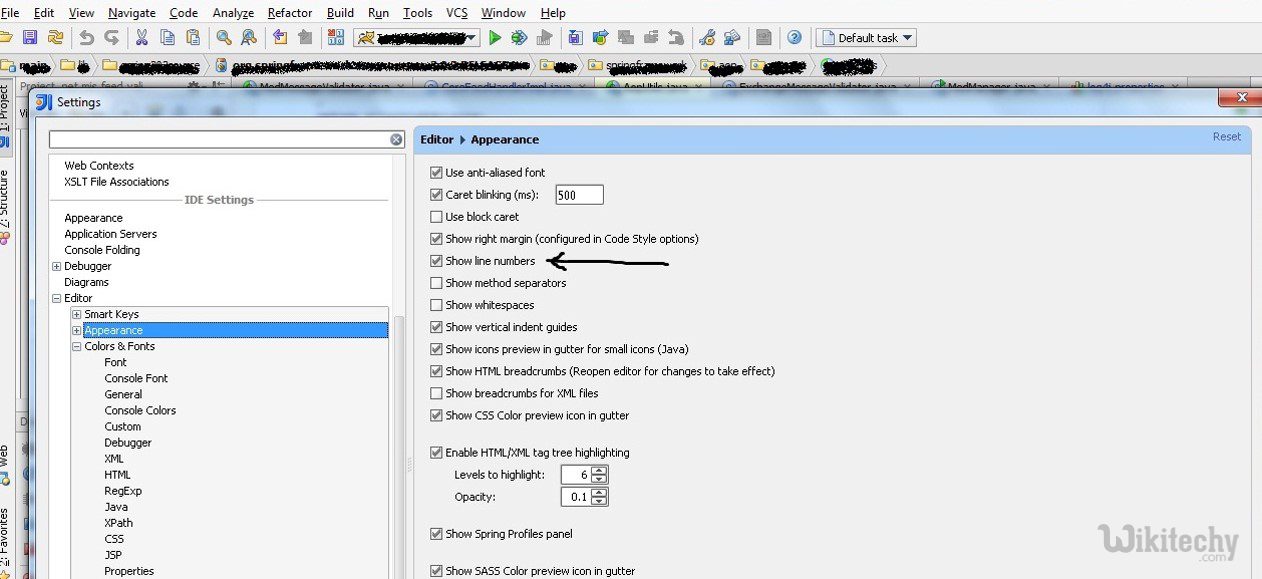This screenshot has height=579, width=1262.
Task: Click the Undo arrow icon
Action: [x=87, y=38]
